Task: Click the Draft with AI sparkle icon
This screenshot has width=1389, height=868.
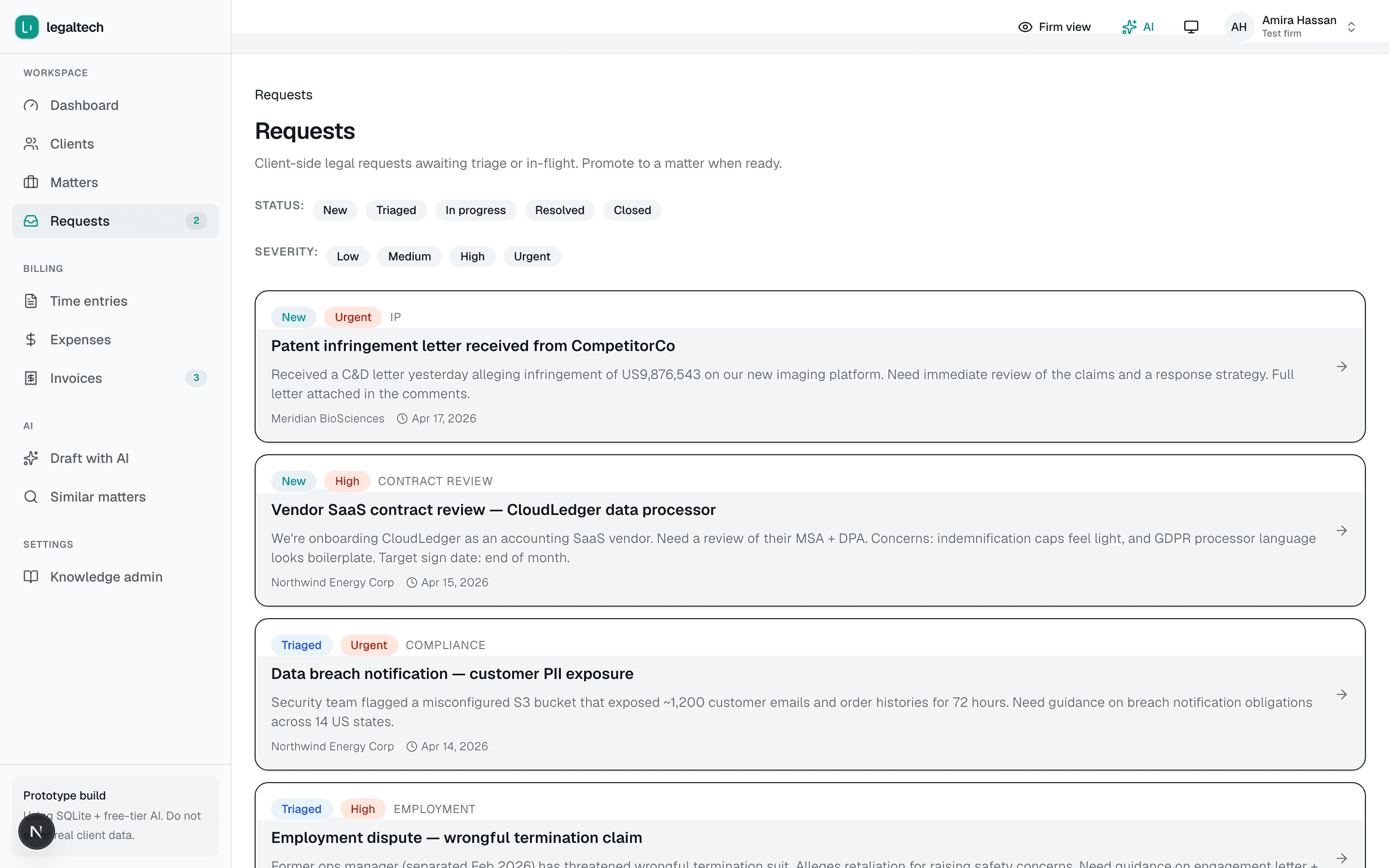Action: click(31, 458)
